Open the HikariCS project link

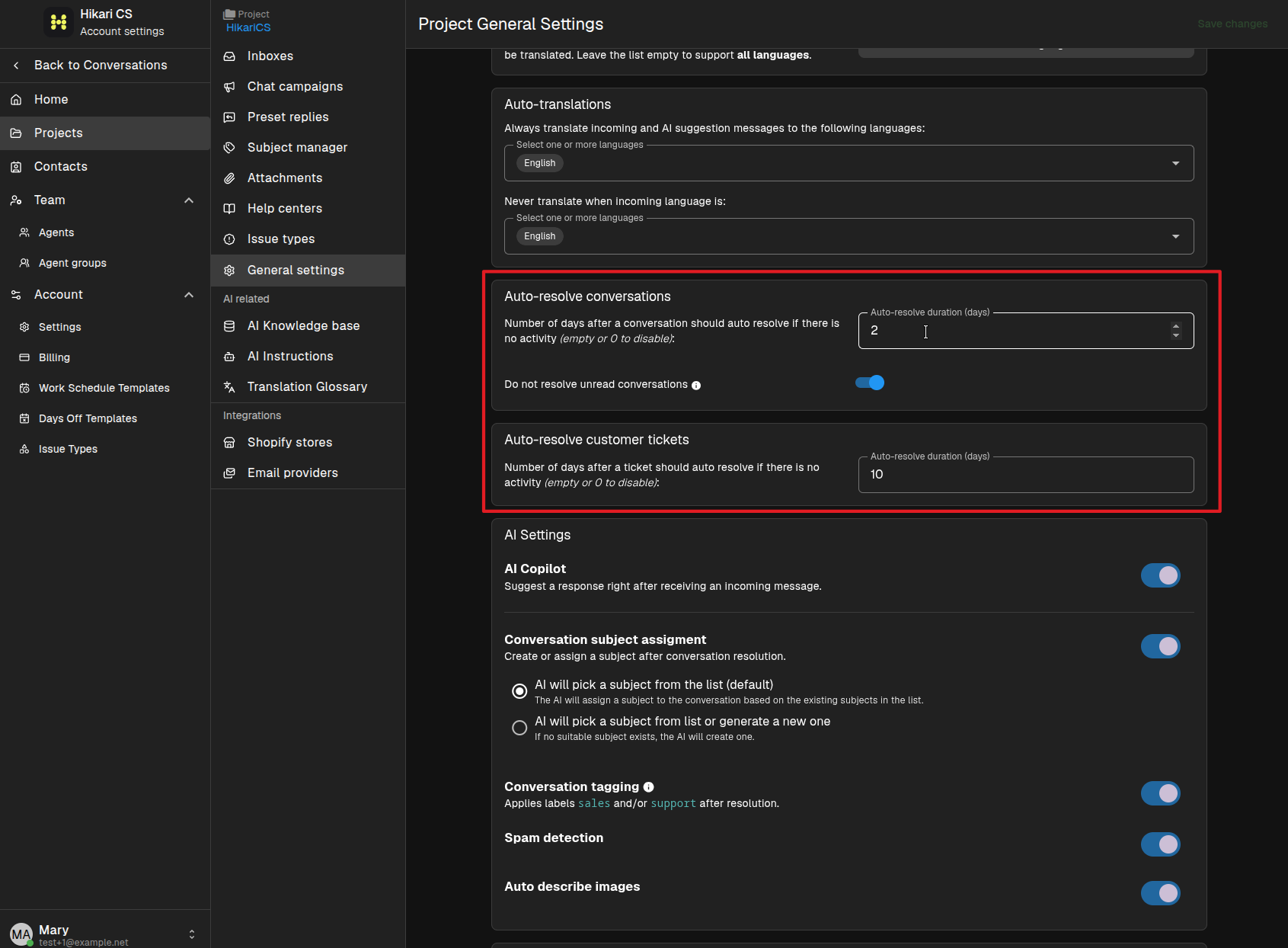coord(248,27)
